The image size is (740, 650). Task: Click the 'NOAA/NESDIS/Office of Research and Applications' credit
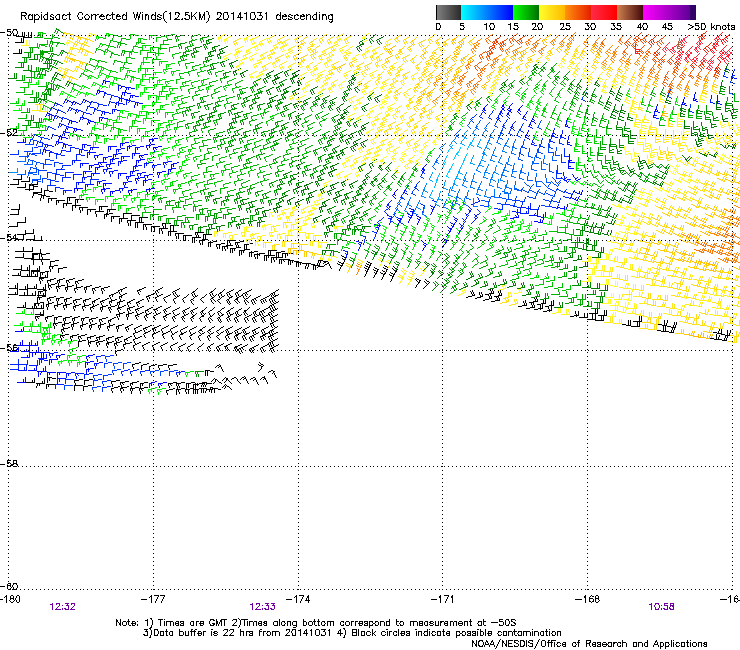click(x=589, y=644)
